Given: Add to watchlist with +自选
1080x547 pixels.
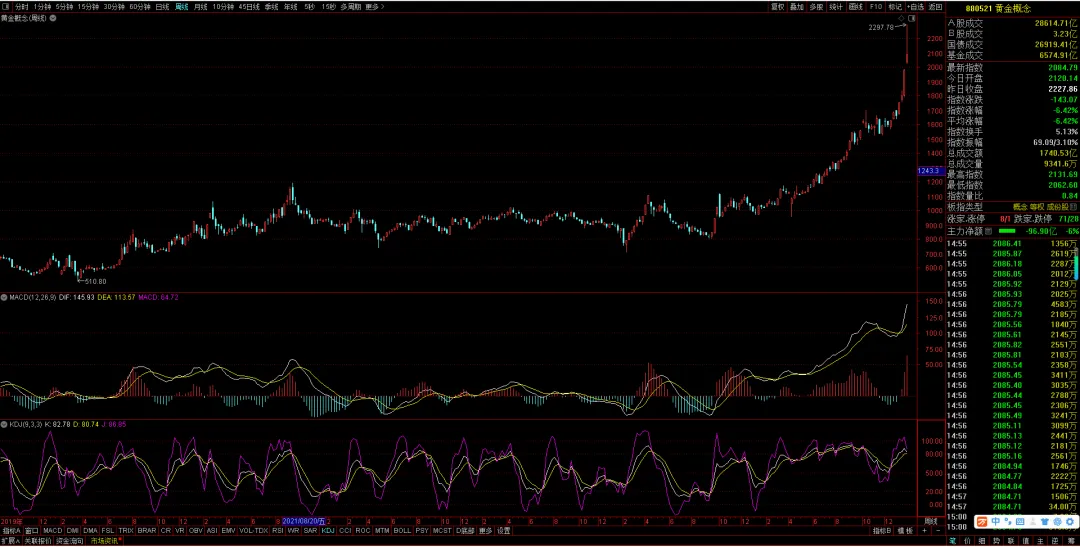Looking at the screenshot, I should 915,7.
